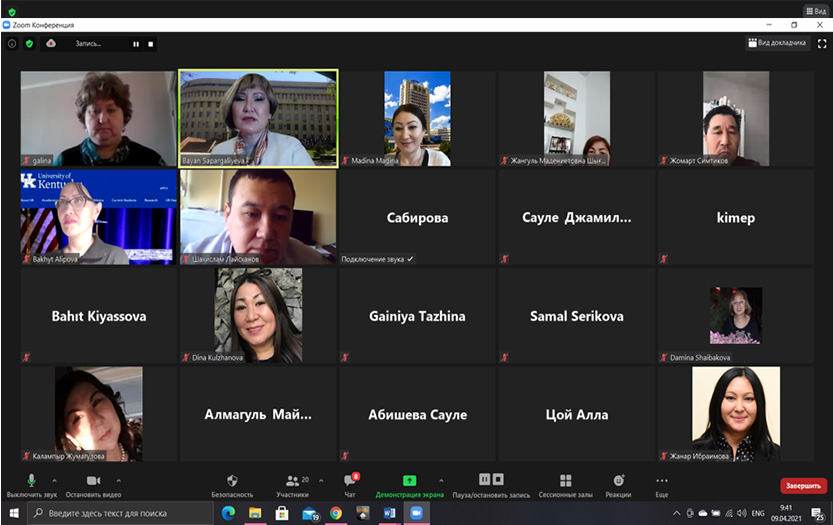
Task: Open the Security (Безопасность) shield icon
Action: pyautogui.click(x=232, y=481)
